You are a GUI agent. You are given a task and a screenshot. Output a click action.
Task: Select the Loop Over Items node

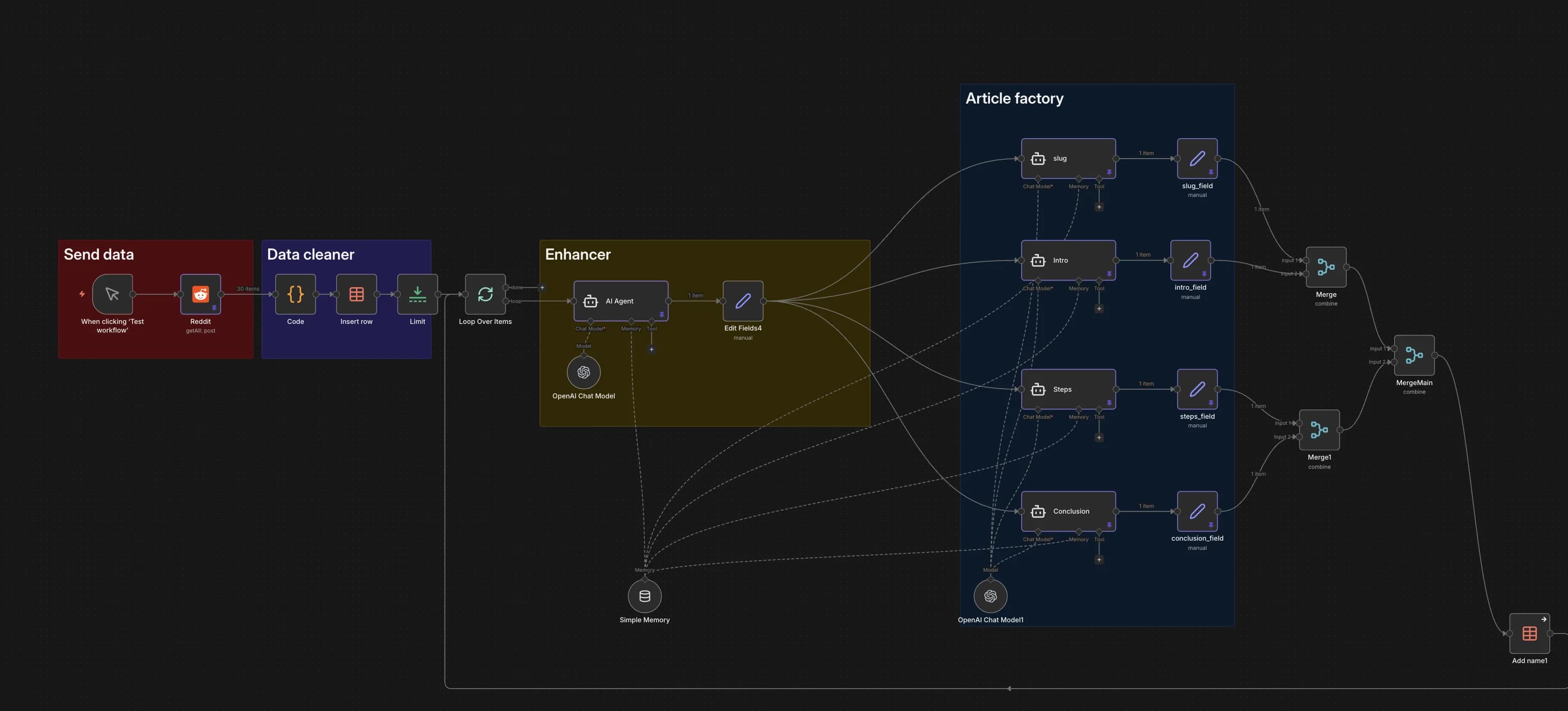pos(485,294)
